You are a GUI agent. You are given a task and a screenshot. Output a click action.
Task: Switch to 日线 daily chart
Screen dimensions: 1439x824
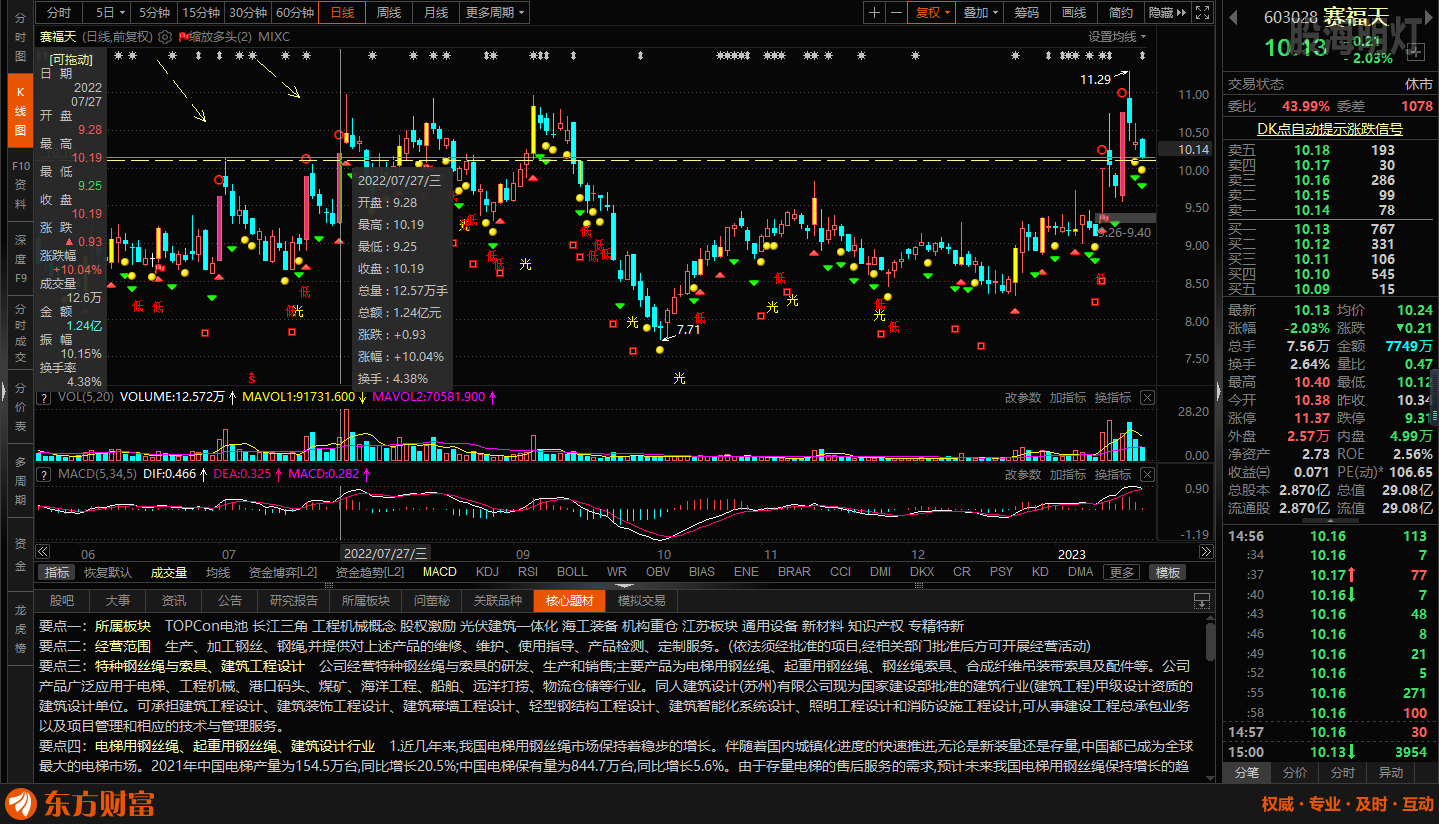342,13
